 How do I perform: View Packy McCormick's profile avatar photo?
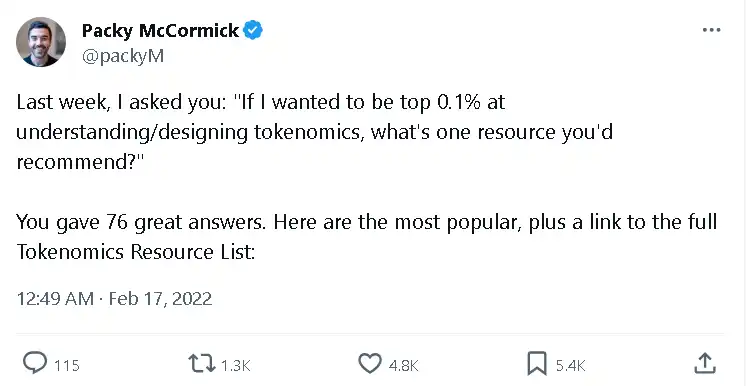pyautogui.click(x=41, y=42)
